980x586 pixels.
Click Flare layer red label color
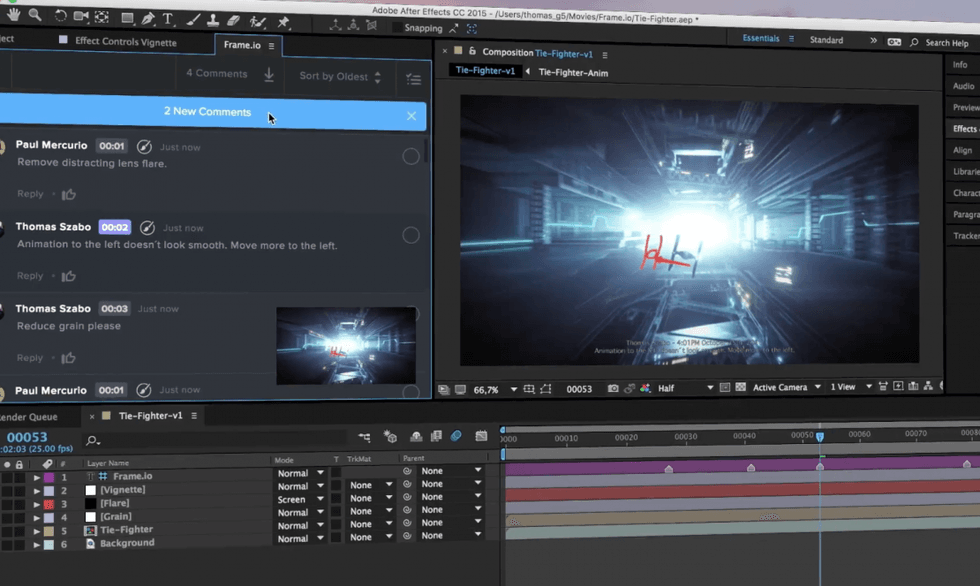pos(49,504)
